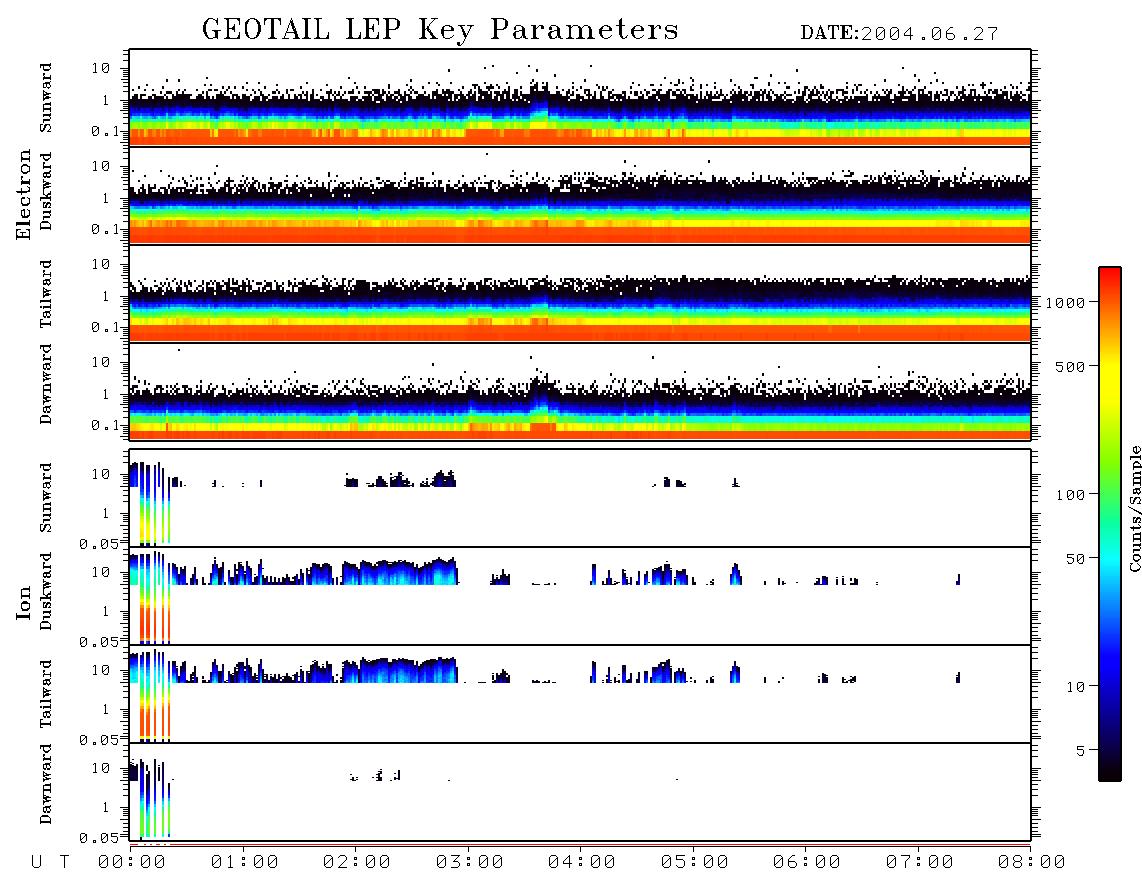Select the Electron Sunward axis label
Screen dimensions: 1142x880
click(46, 98)
